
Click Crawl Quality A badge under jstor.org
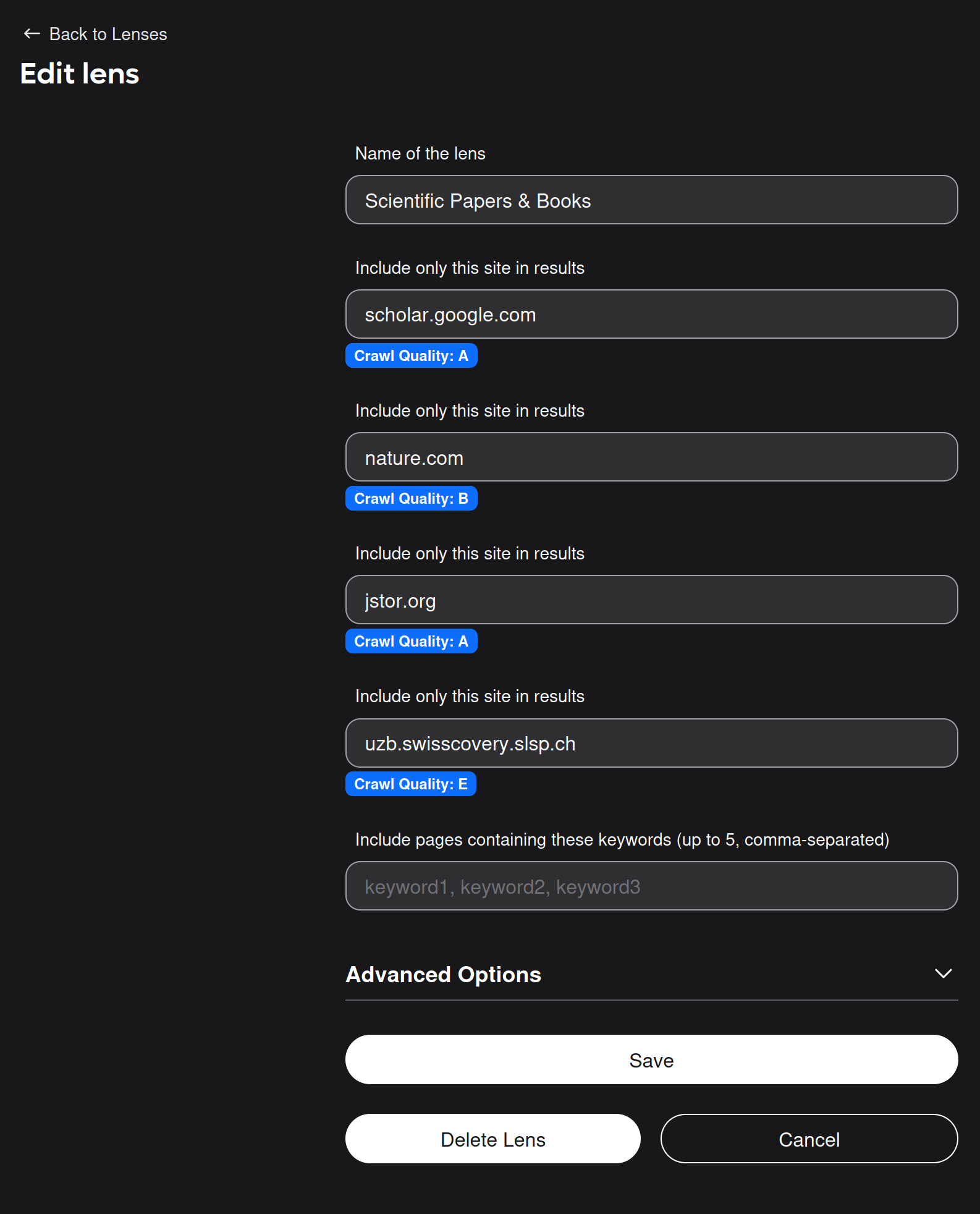411,642
